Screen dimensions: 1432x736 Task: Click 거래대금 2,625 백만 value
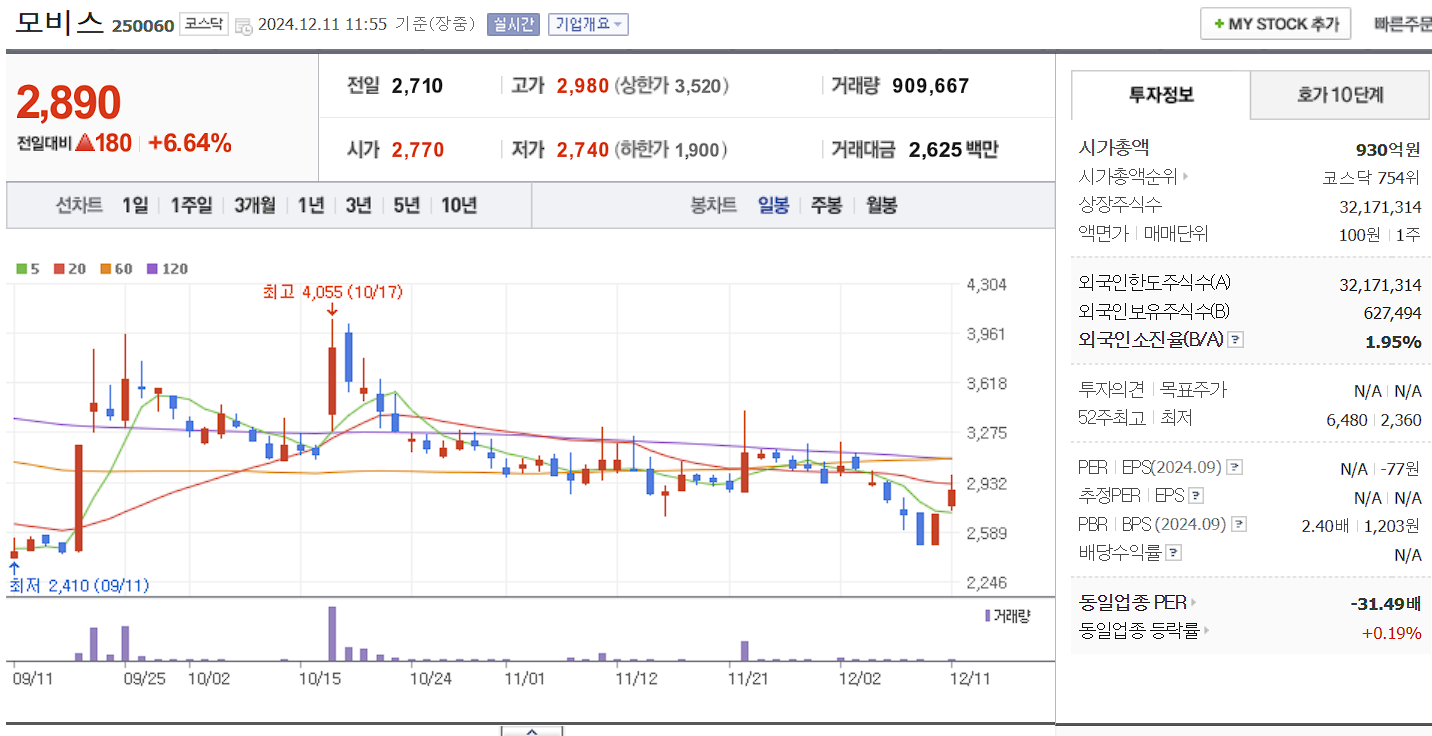pyautogui.click(x=953, y=150)
